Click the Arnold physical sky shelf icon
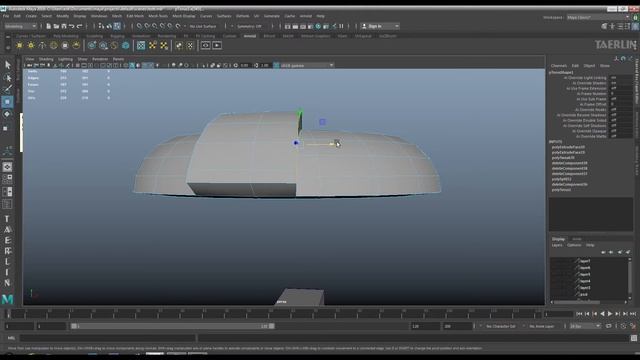640x360 pixels. (76, 45)
